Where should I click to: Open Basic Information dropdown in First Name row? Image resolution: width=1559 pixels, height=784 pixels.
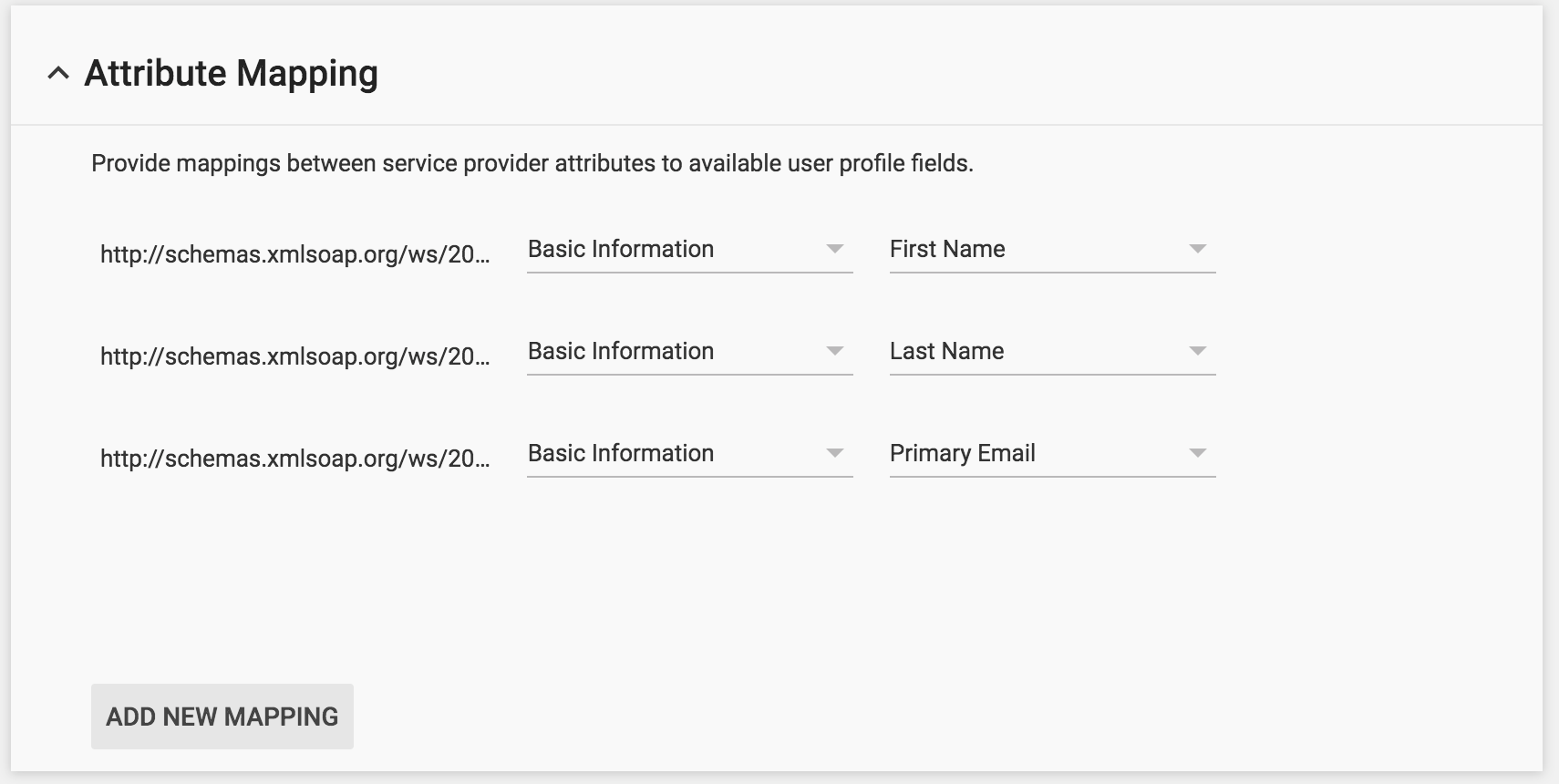(675, 250)
